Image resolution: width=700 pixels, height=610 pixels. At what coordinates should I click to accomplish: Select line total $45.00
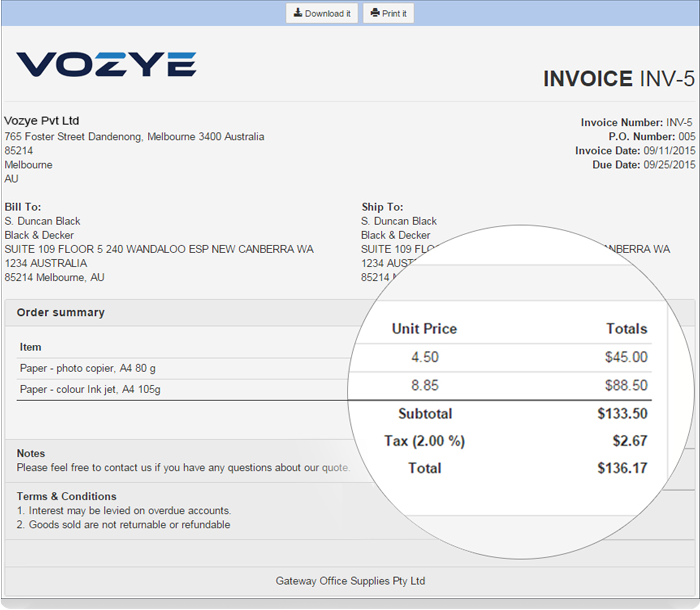pyautogui.click(x=626, y=357)
